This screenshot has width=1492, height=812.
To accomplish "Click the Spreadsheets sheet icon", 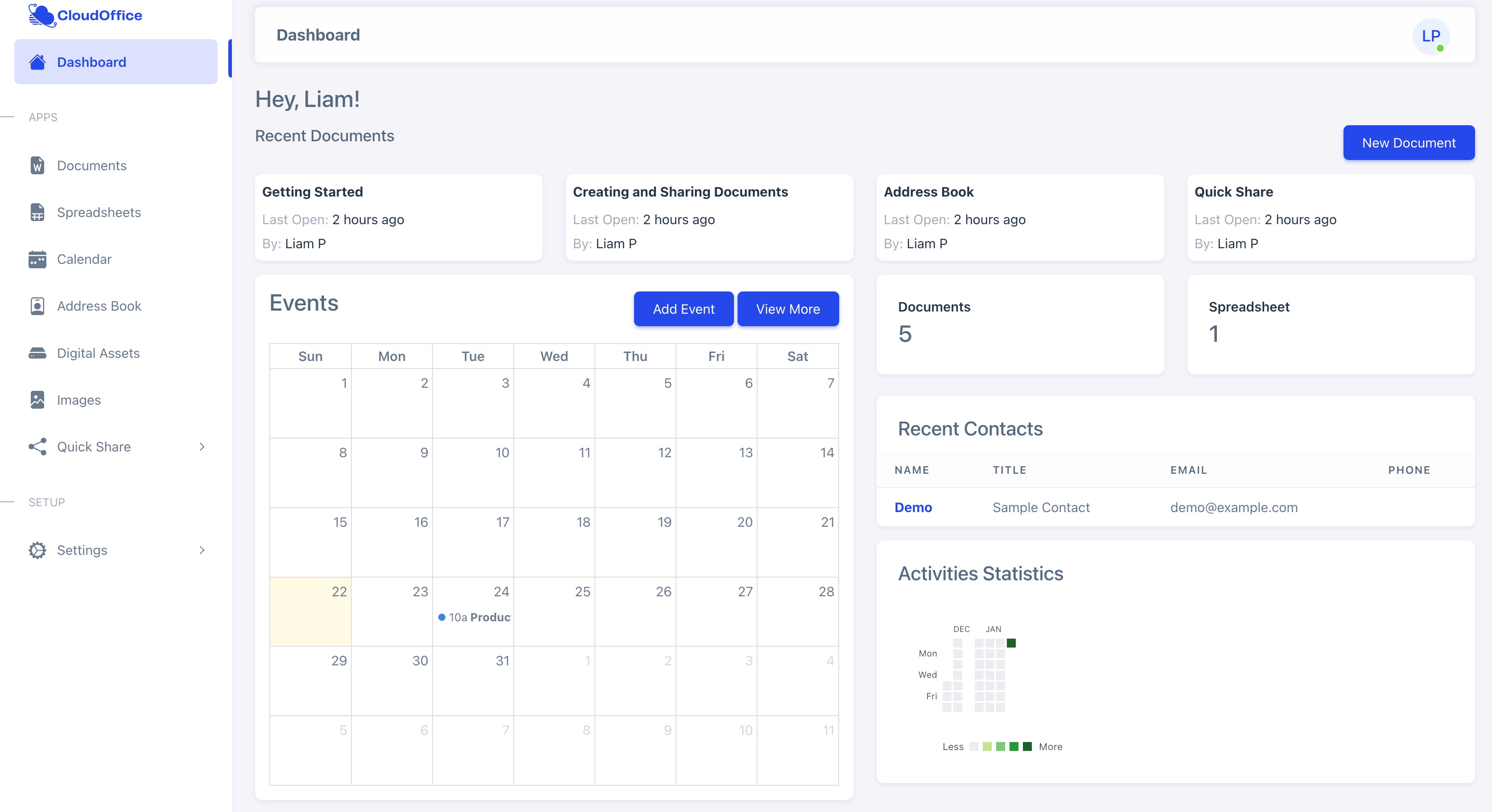I will tap(37, 213).
